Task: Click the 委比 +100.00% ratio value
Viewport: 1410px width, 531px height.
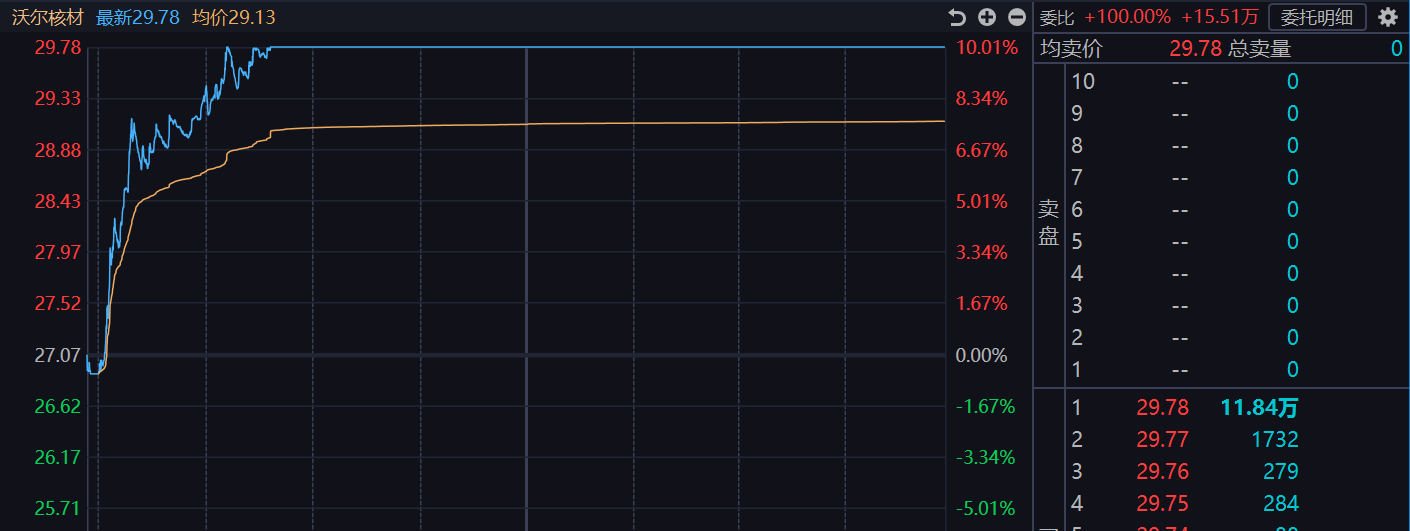Action: [x=1127, y=17]
